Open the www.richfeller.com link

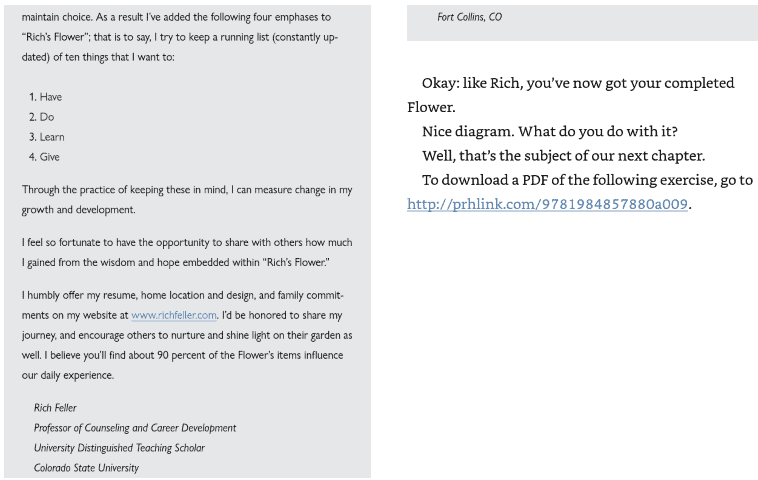174,315
